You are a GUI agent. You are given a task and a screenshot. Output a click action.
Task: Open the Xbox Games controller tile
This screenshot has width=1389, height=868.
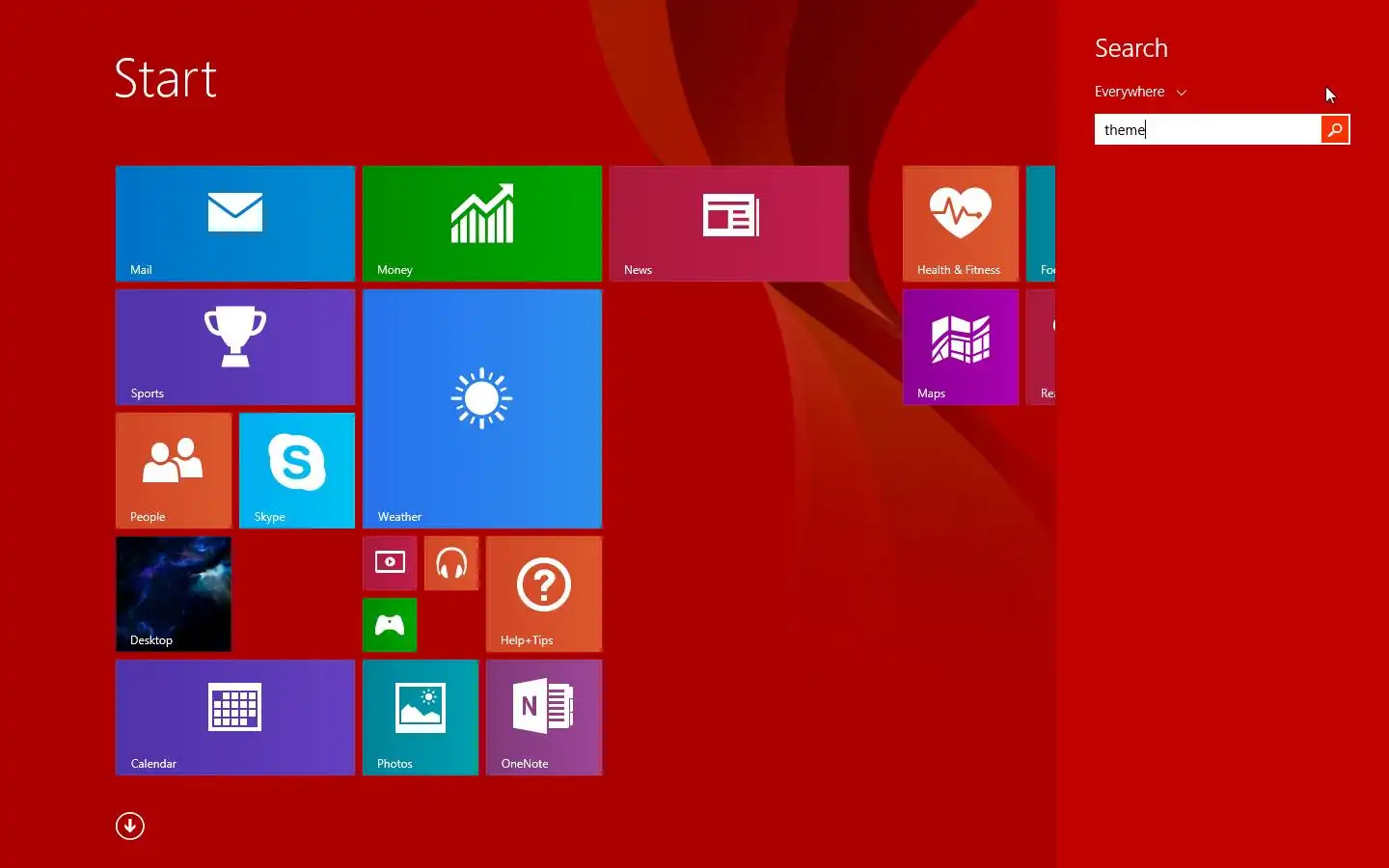(x=390, y=625)
